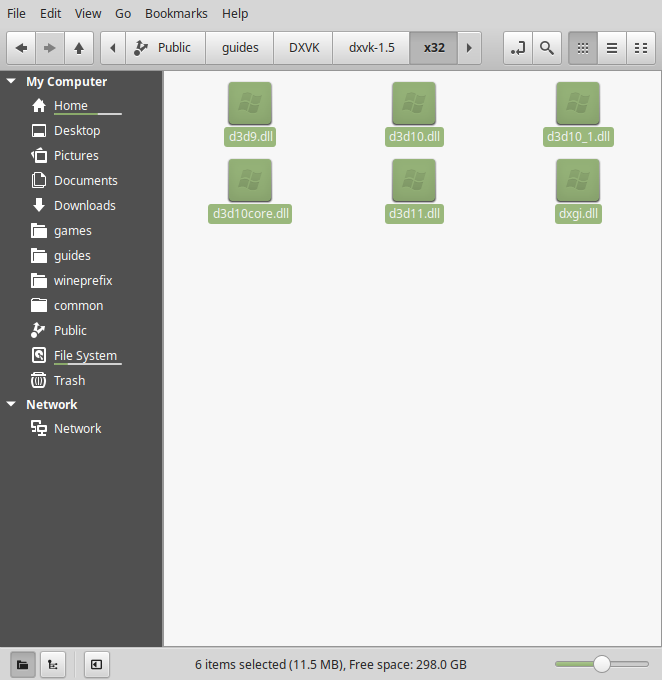The height and width of the screenshot is (680, 662).
Task: Go up to the parent folder
Action: 79,48
